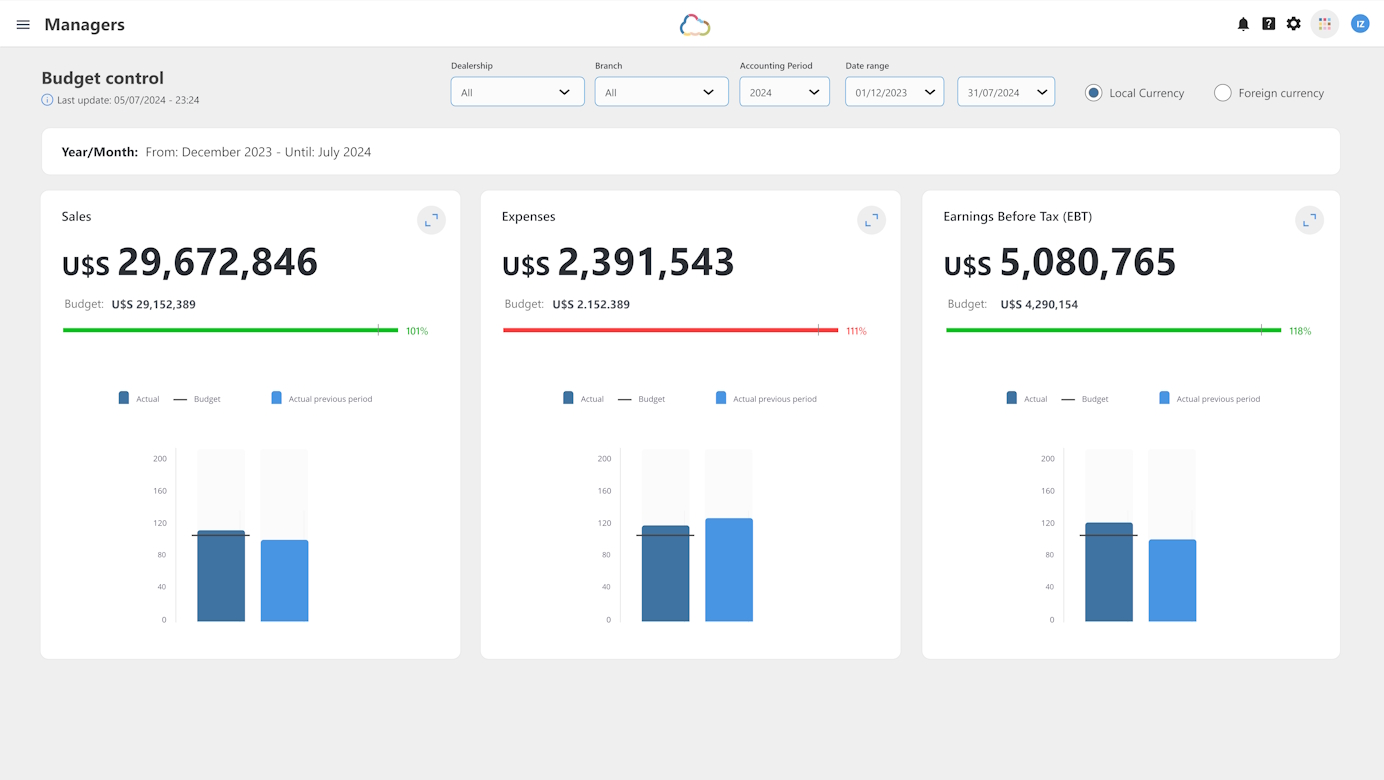Click the green EBT progress bar
The height and width of the screenshot is (780, 1384).
[1114, 330]
